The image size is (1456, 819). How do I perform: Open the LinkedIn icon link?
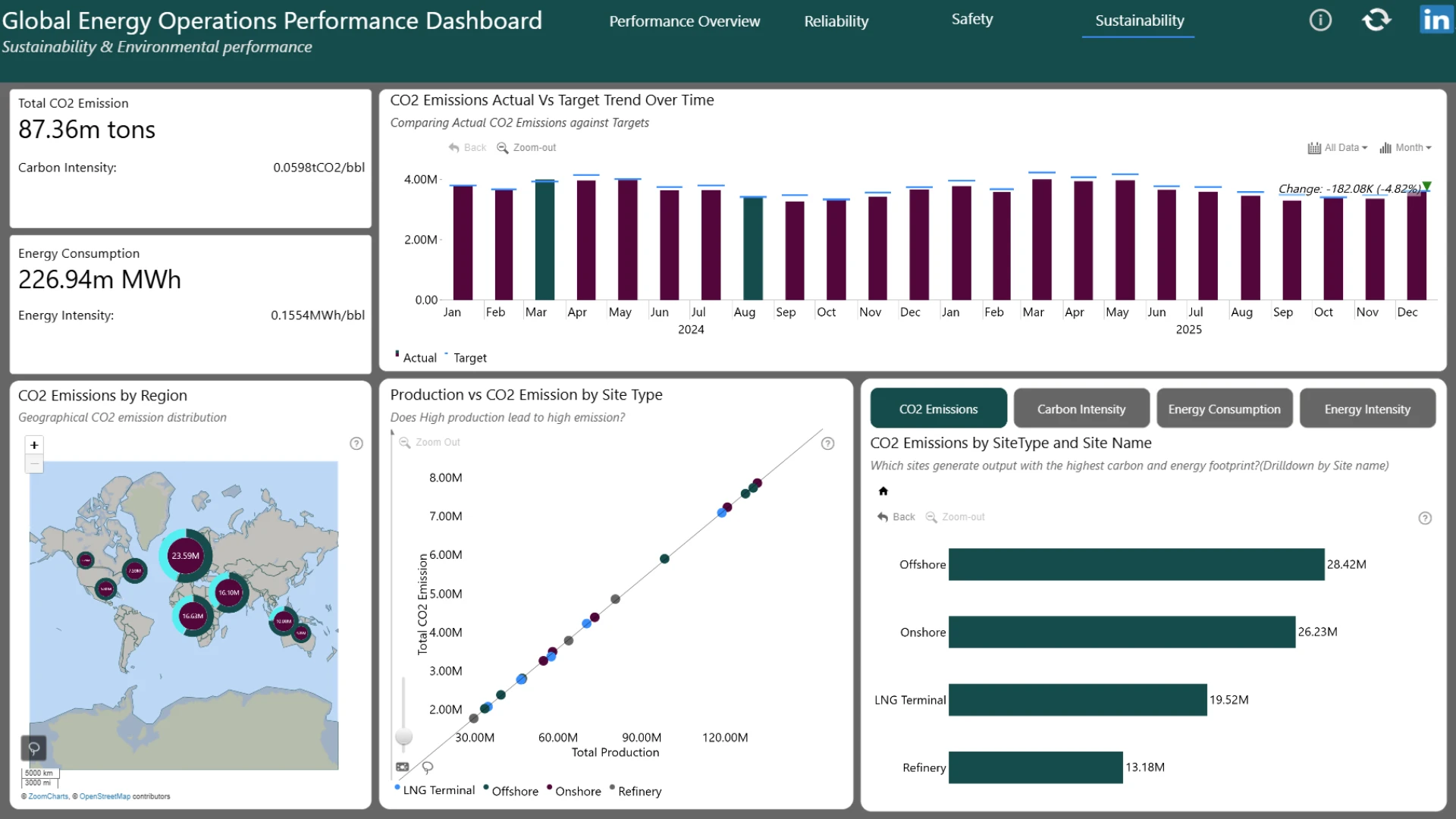(1436, 20)
